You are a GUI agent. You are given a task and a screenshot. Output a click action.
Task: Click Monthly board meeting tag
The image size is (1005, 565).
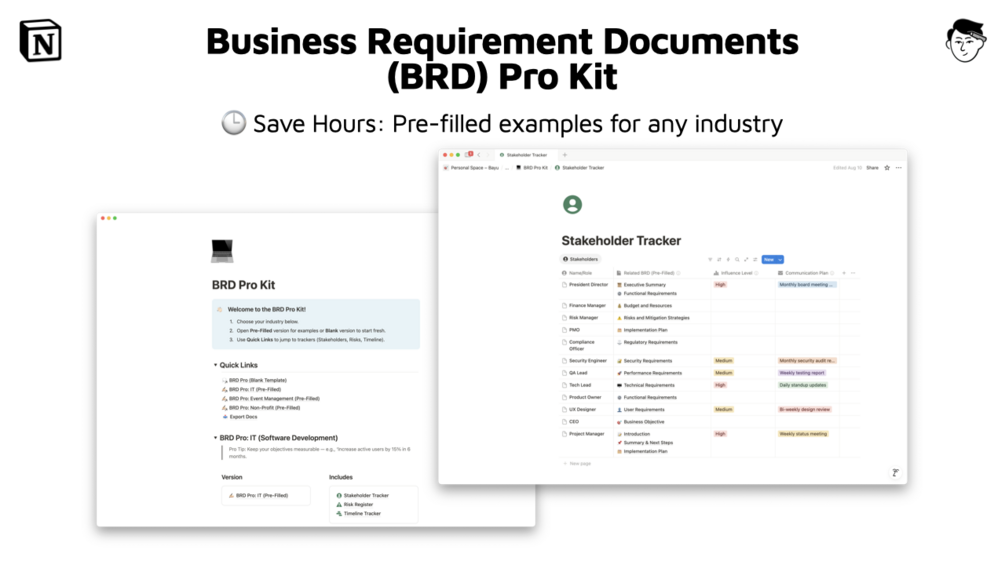807,284
